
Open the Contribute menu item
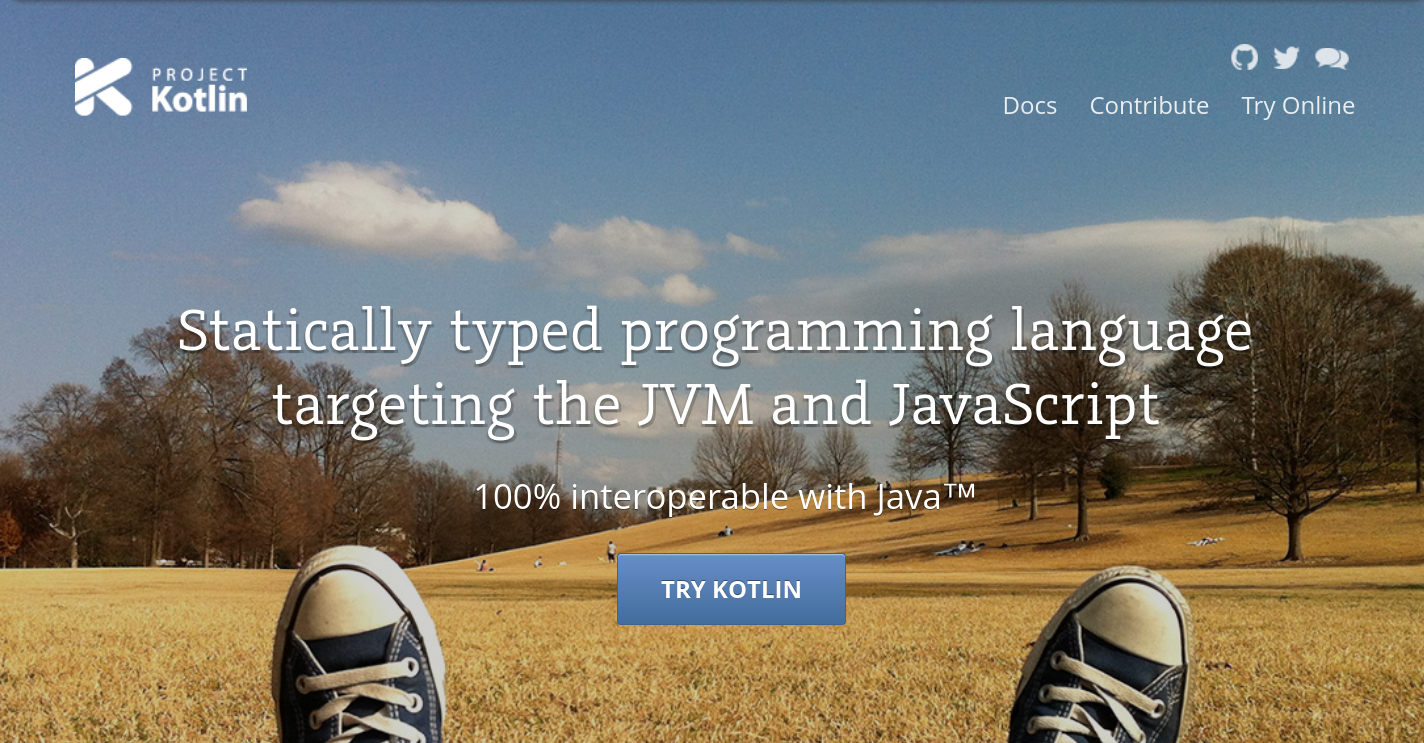pos(1149,106)
